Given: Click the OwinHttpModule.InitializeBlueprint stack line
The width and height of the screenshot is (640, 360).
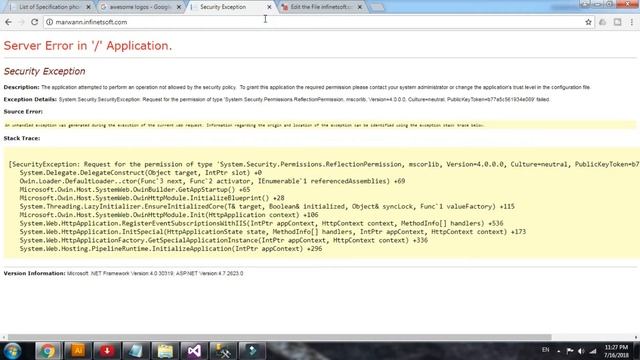Looking at the screenshot, I should coord(152,198).
